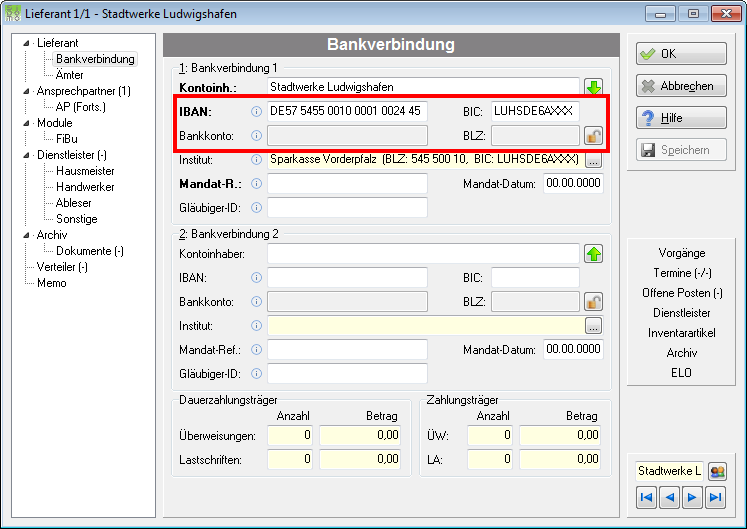Viewport: 747px width, 529px height.
Task: Click IBAN field in Bankverbindung 2
Action: (x=347, y=277)
